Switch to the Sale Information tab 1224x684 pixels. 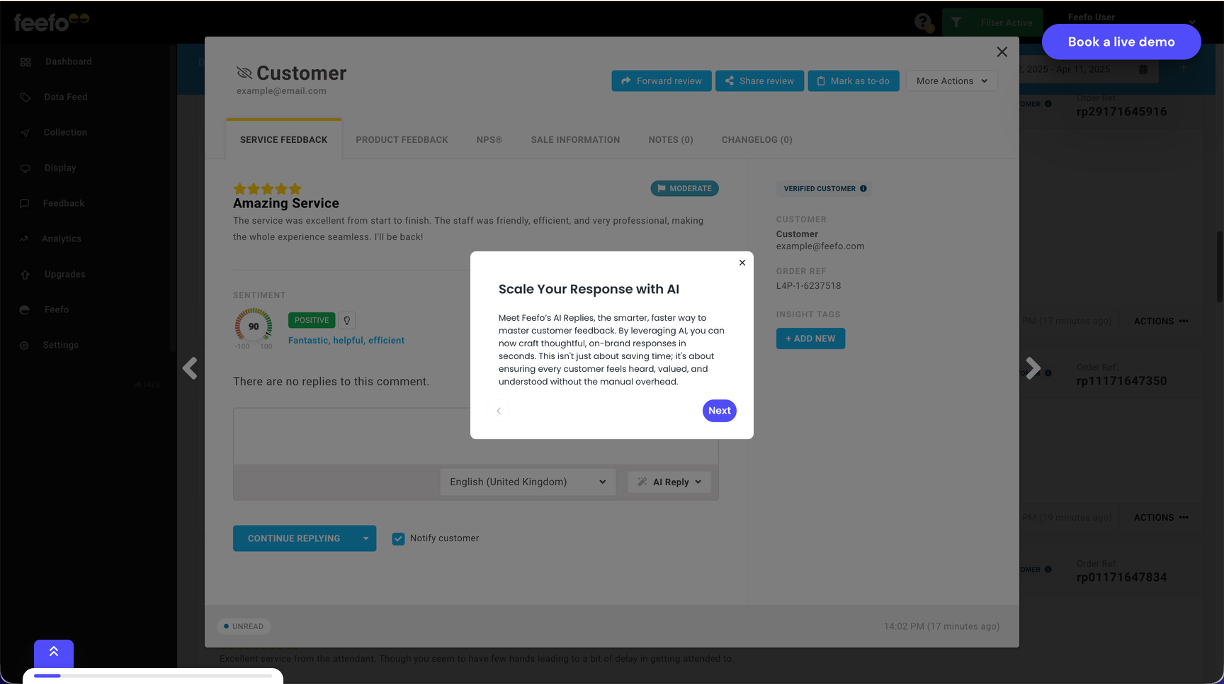pyautogui.click(x=575, y=140)
